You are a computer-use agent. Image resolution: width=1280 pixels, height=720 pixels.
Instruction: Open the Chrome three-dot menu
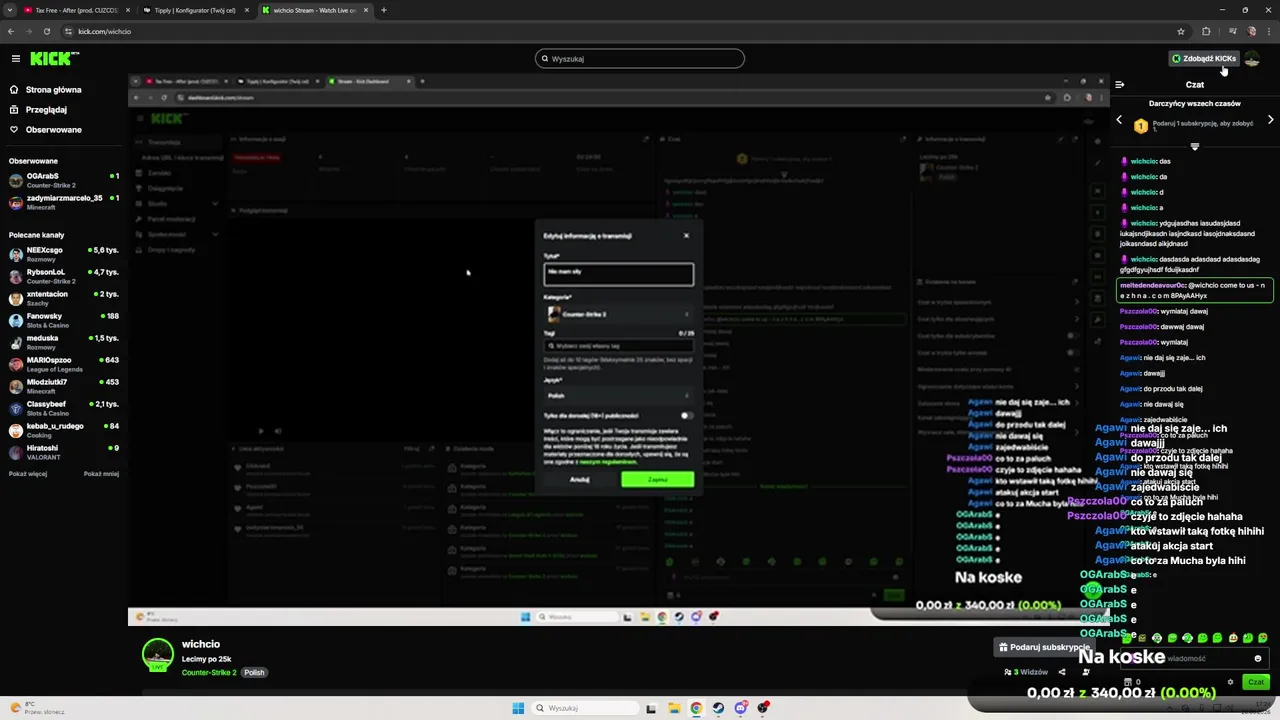[x=1271, y=31]
